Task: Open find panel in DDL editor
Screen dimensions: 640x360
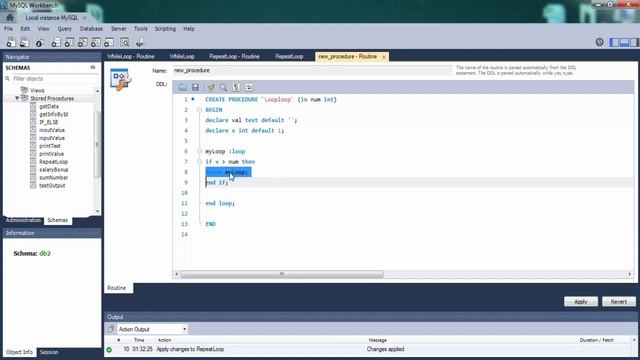Action: pos(223,87)
